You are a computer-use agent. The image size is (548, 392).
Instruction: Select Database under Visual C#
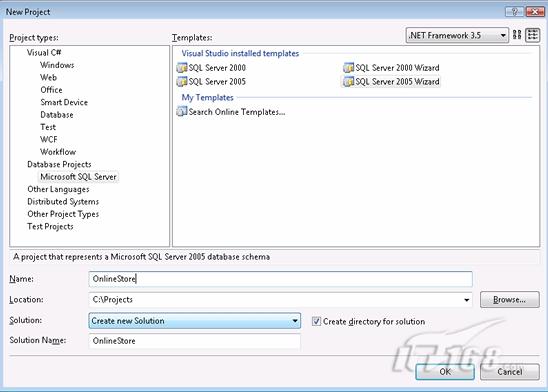(x=57, y=115)
